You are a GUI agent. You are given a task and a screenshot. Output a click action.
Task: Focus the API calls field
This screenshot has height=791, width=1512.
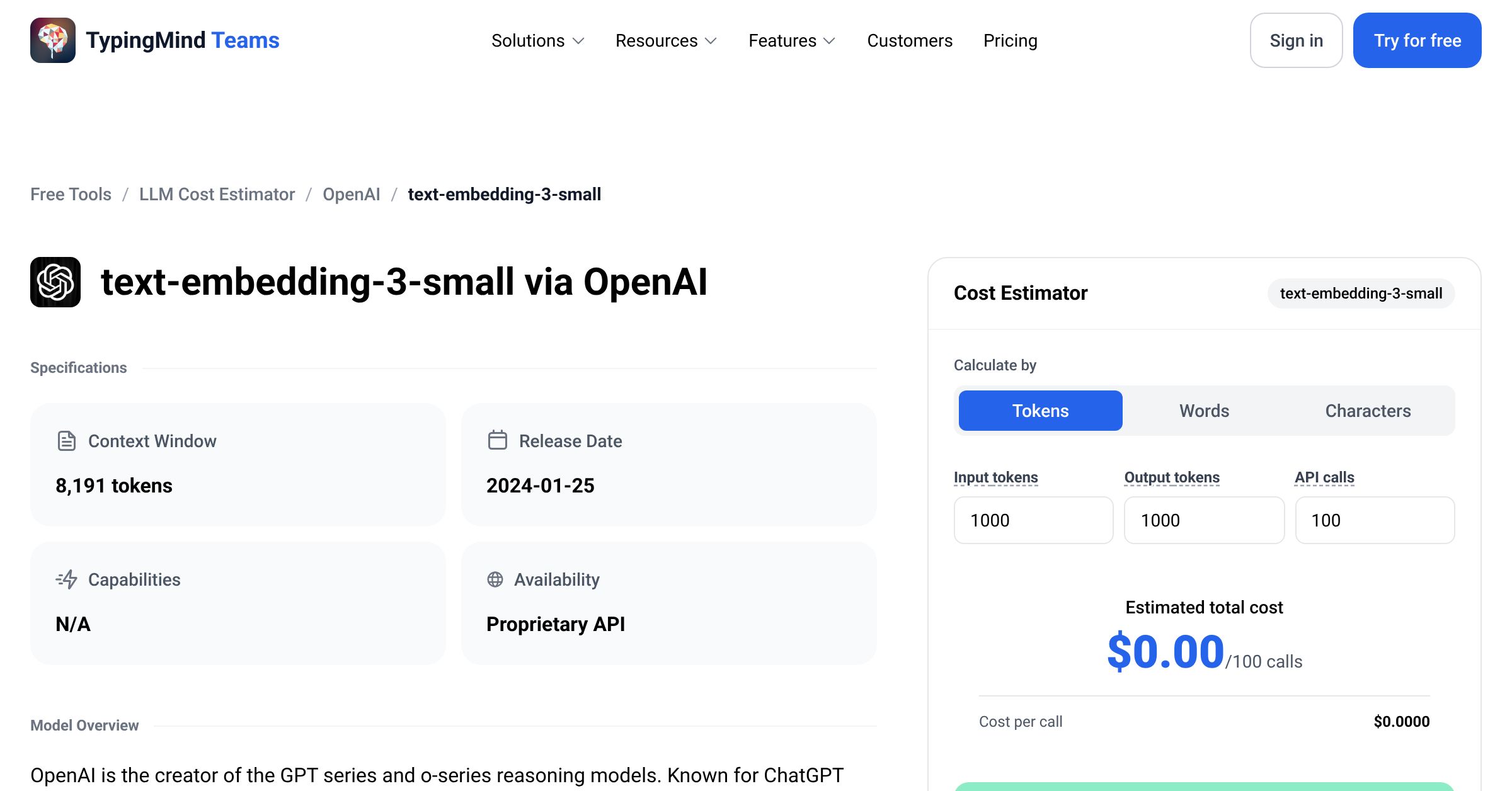pyautogui.click(x=1375, y=520)
